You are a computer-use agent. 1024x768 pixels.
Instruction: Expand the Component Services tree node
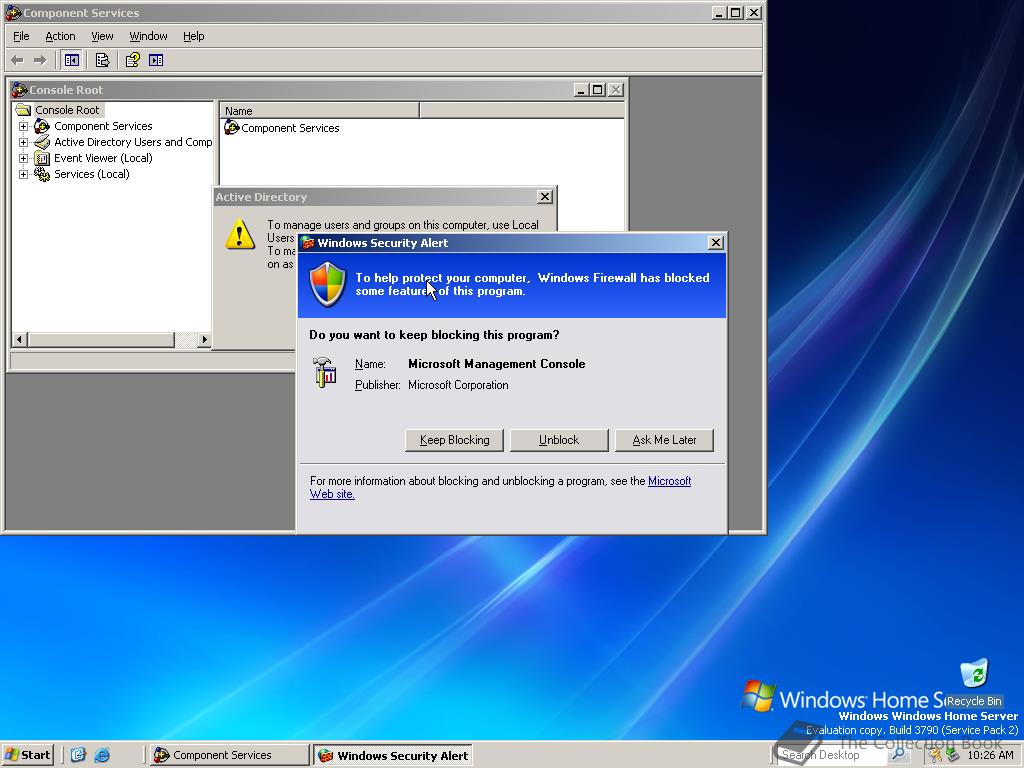pos(24,127)
